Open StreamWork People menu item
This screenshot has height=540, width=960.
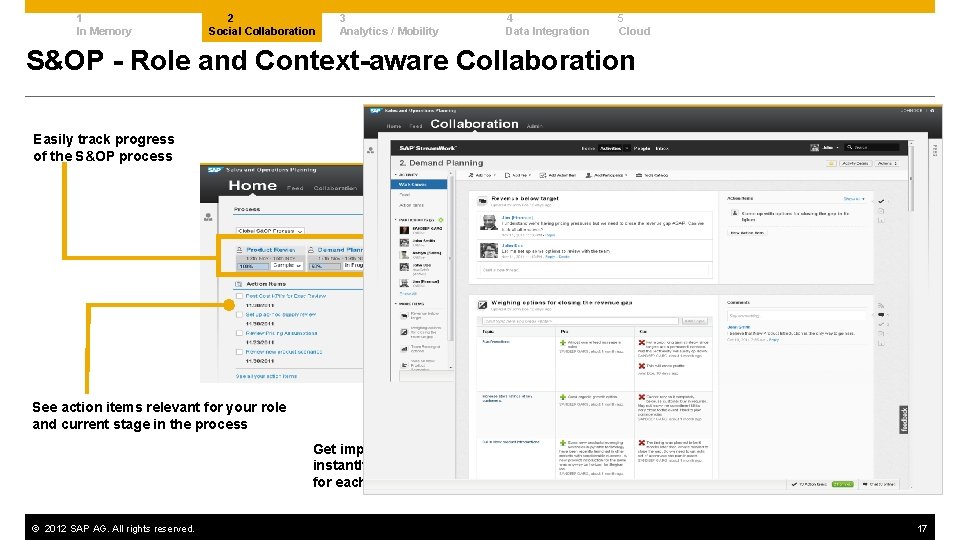(x=642, y=148)
